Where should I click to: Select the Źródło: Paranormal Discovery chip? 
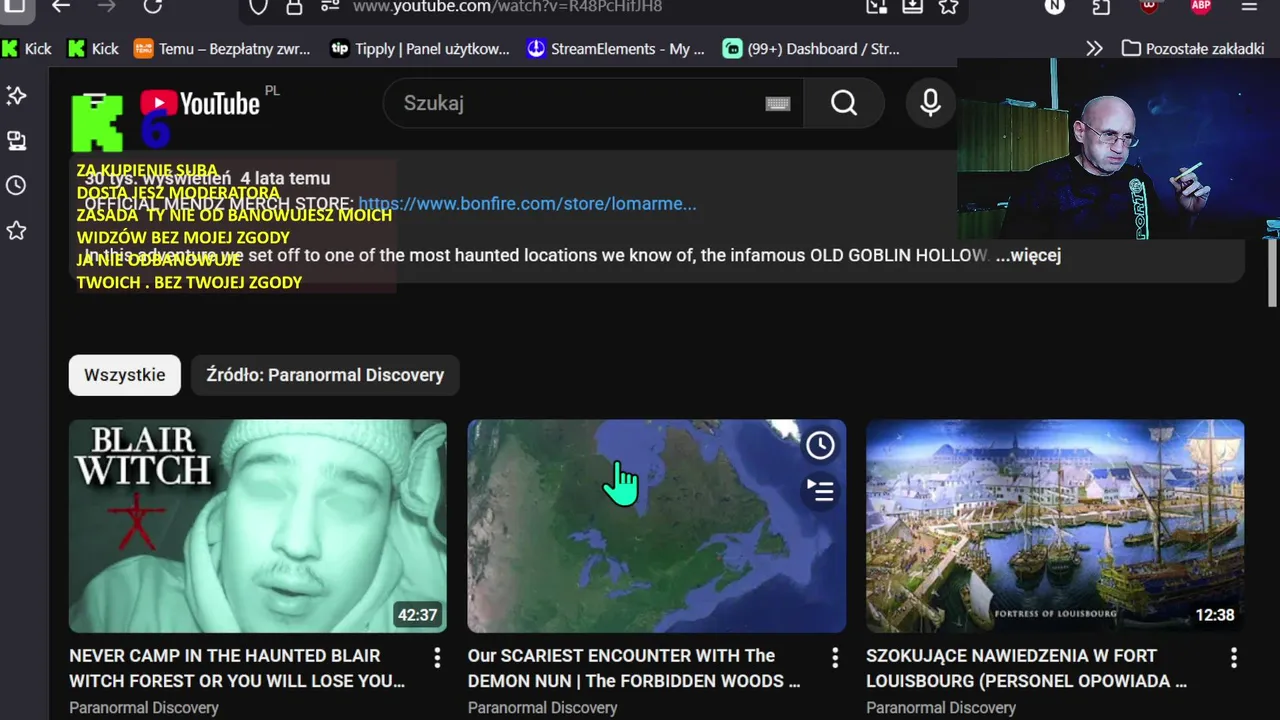325,375
